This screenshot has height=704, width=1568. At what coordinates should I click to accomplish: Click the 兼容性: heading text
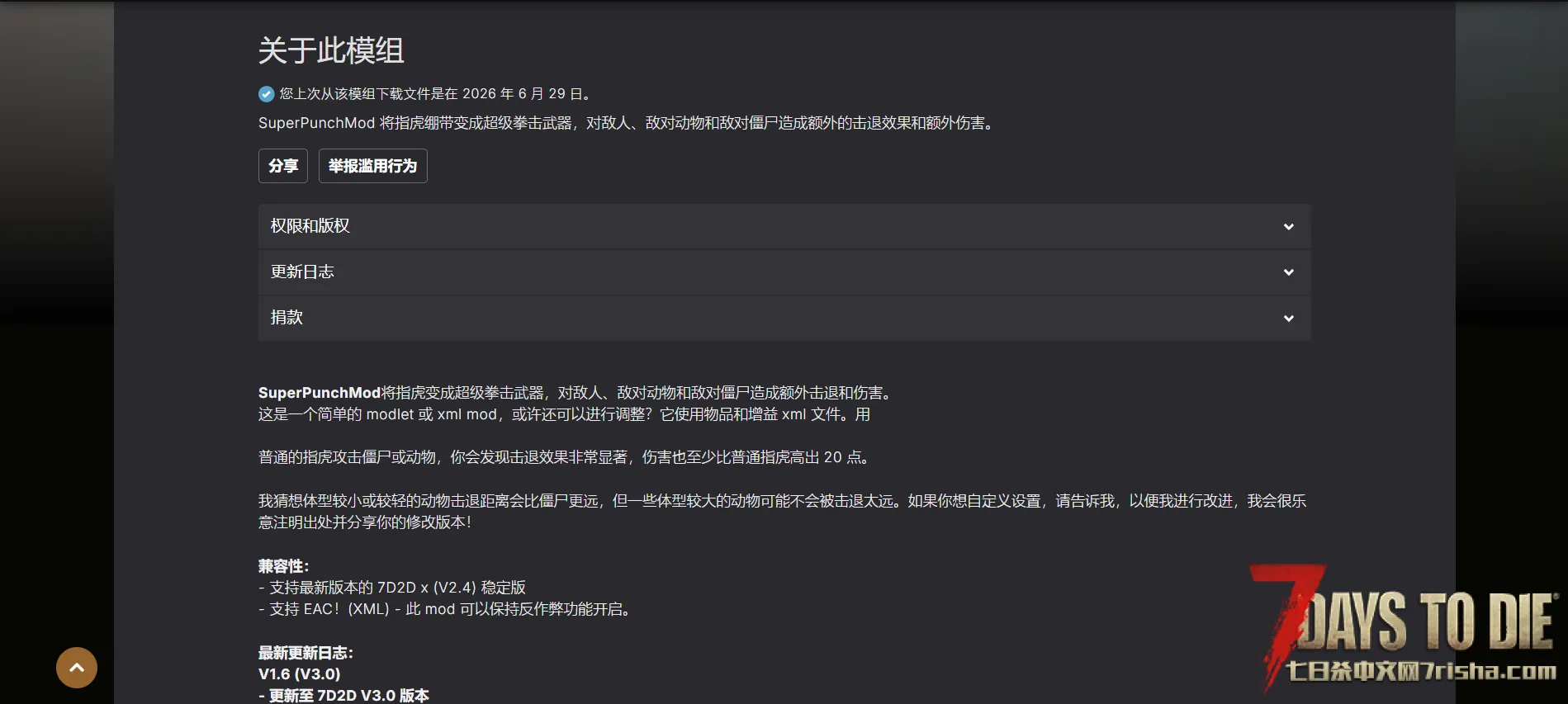283,566
